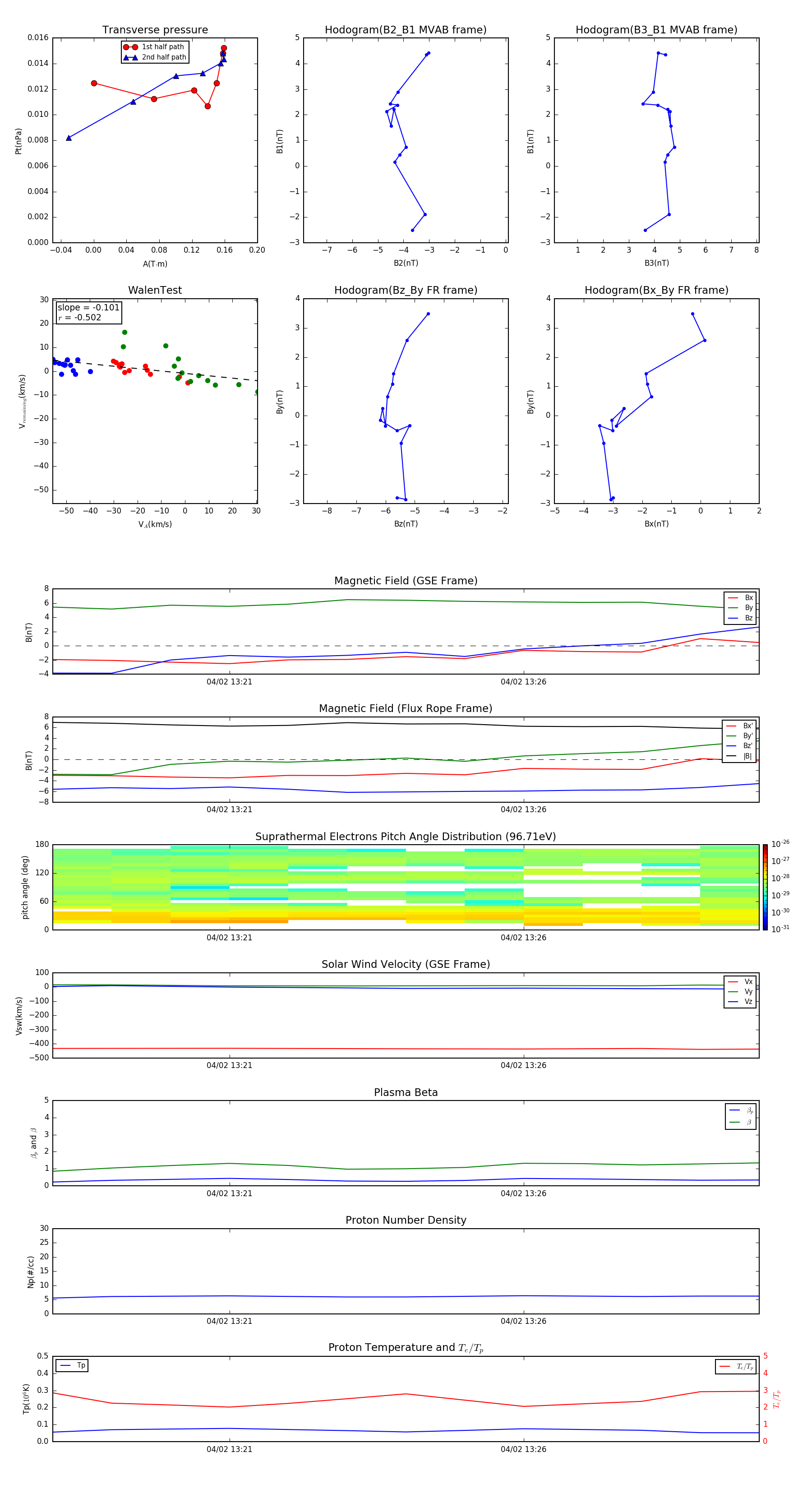812x1489 pixels.
Task: Click the 'Transverse pressure' plot title
Action: click(x=155, y=30)
